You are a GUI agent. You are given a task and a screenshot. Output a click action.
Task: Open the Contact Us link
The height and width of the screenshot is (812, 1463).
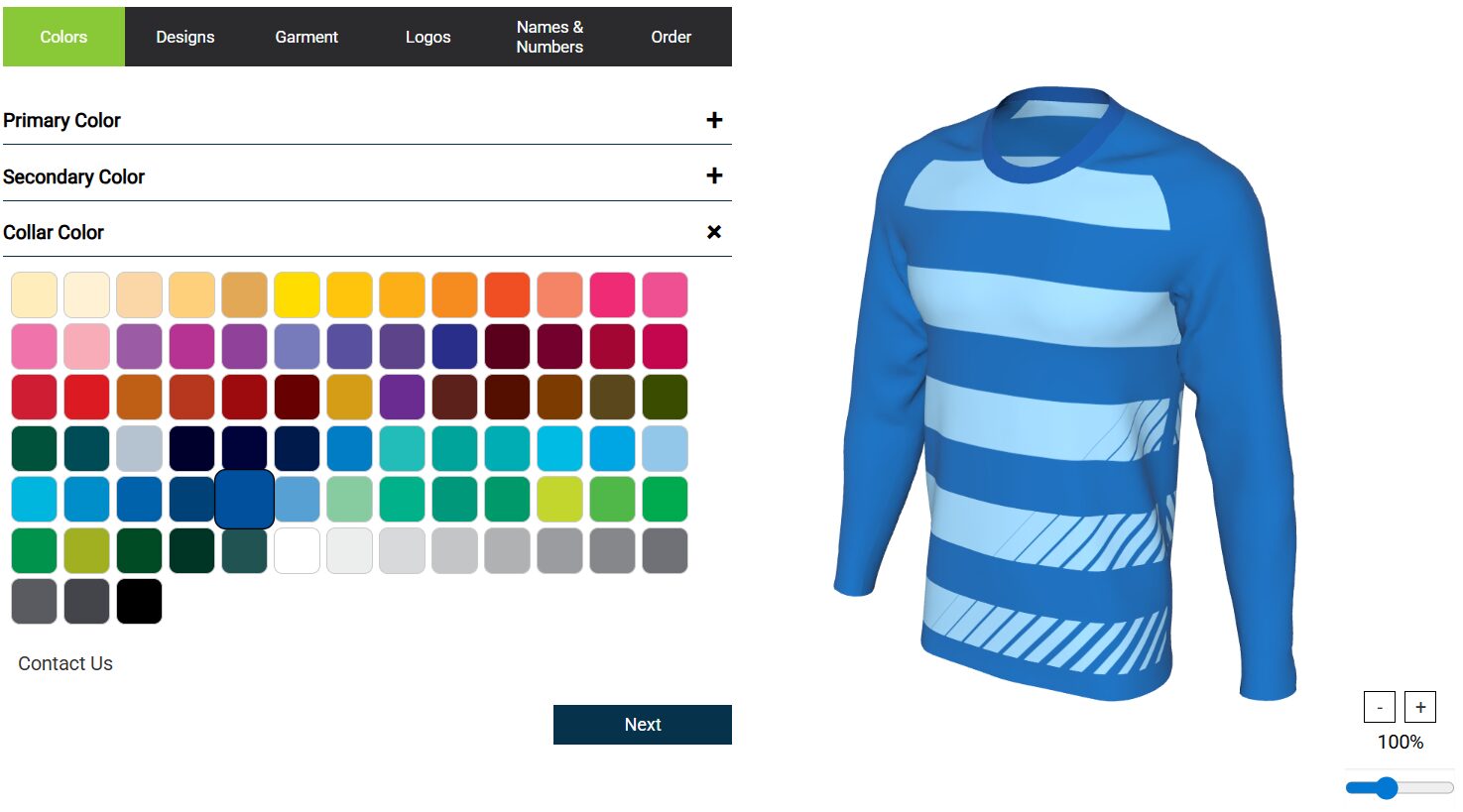click(x=65, y=663)
